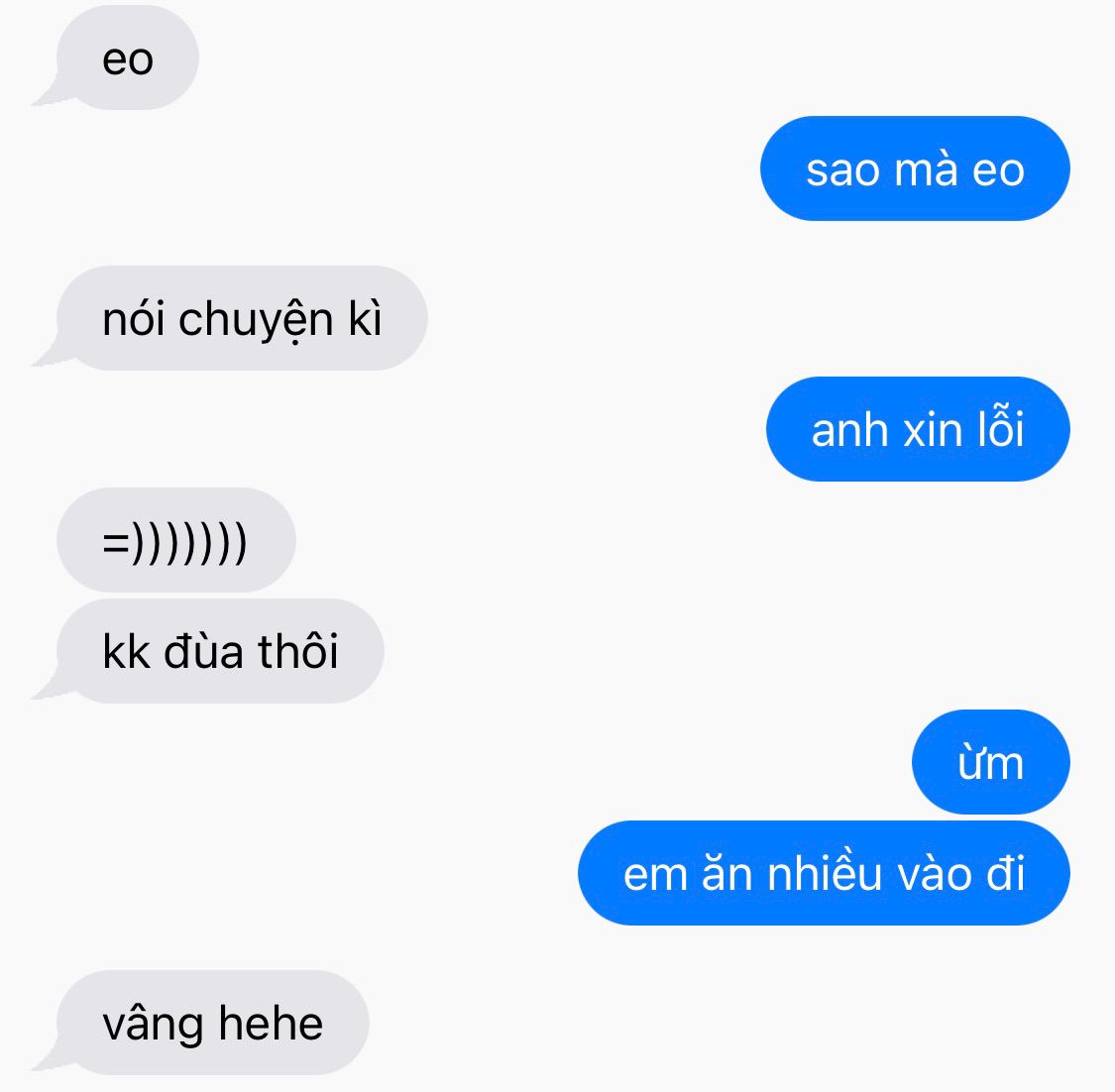
Task: Tap the blue message "anh xin lỗi"
Action: [918, 429]
